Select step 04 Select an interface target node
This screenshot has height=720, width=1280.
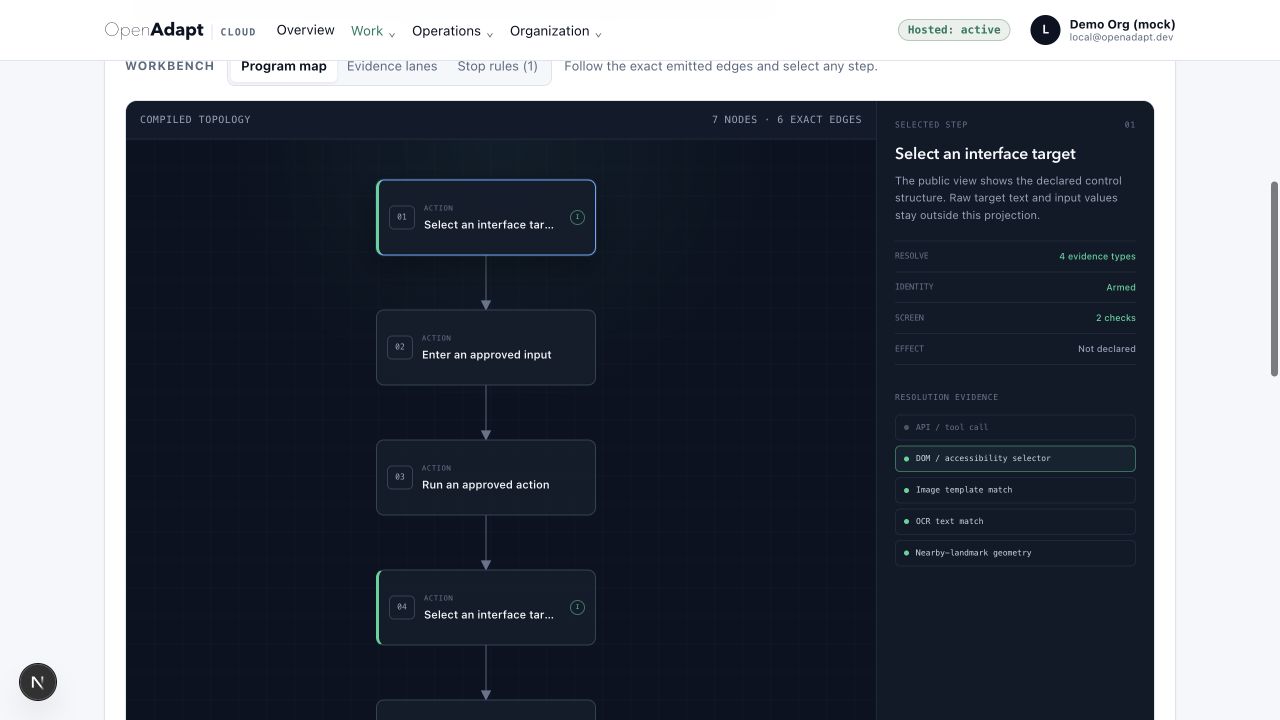486,607
